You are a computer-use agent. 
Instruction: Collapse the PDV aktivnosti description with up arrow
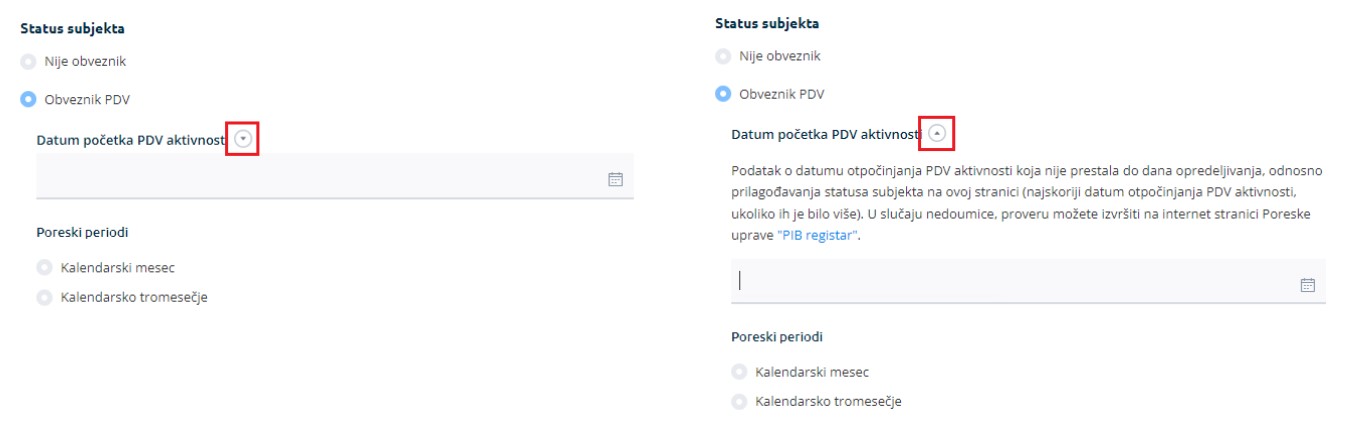point(937,133)
